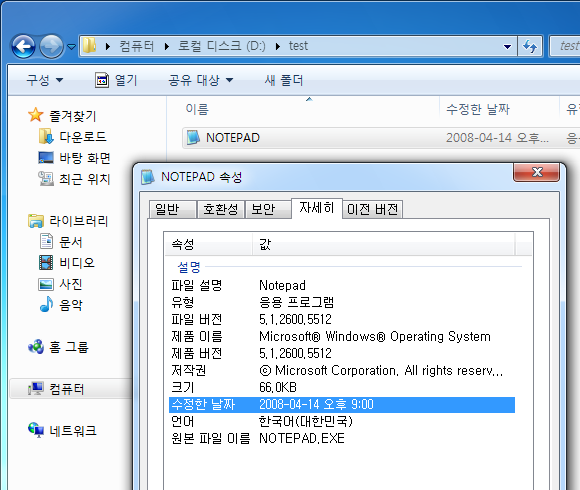580x490 pixels.
Task: Click the 라이브러리 library icon
Action: point(36,221)
